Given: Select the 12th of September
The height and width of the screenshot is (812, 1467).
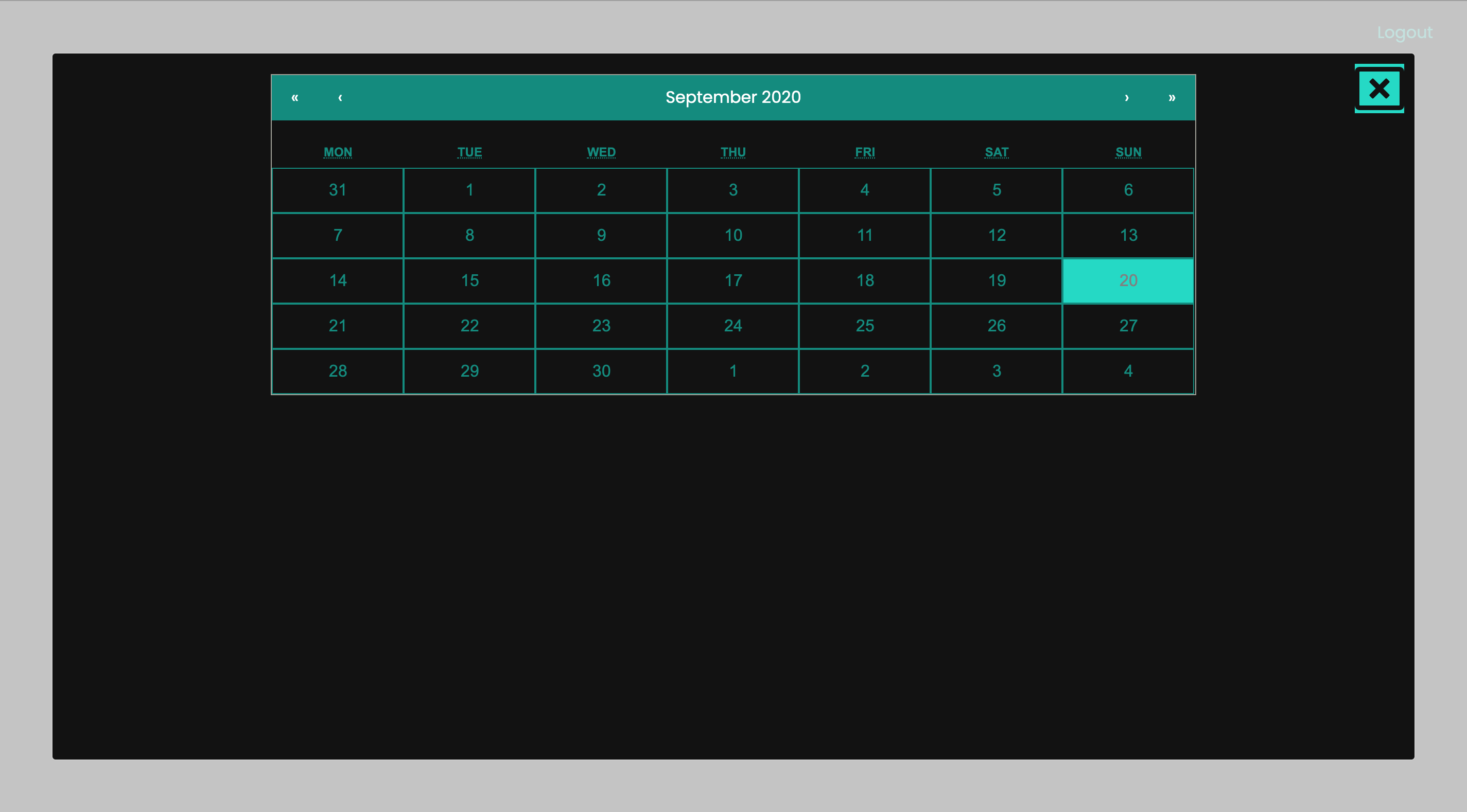Looking at the screenshot, I should point(997,235).
